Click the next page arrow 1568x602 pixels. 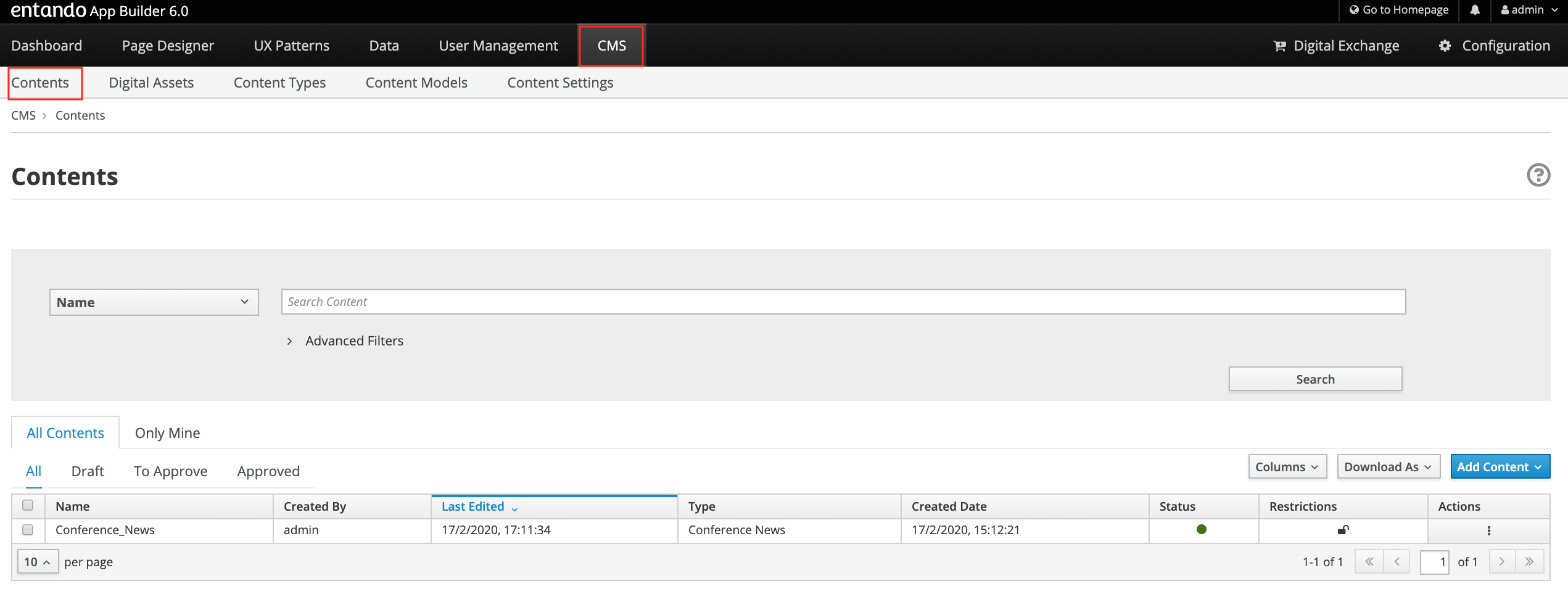click(x=1502, y=562)
